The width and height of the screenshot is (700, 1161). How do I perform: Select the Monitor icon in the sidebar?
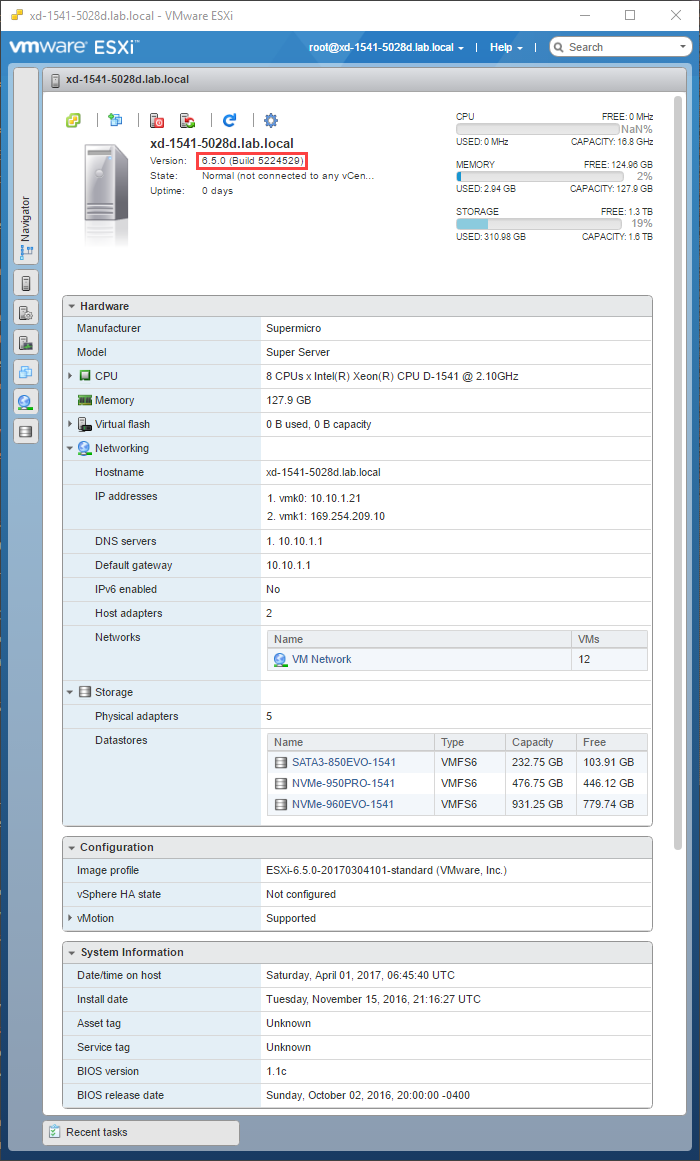pyautogui.click(x=26, y=342)
